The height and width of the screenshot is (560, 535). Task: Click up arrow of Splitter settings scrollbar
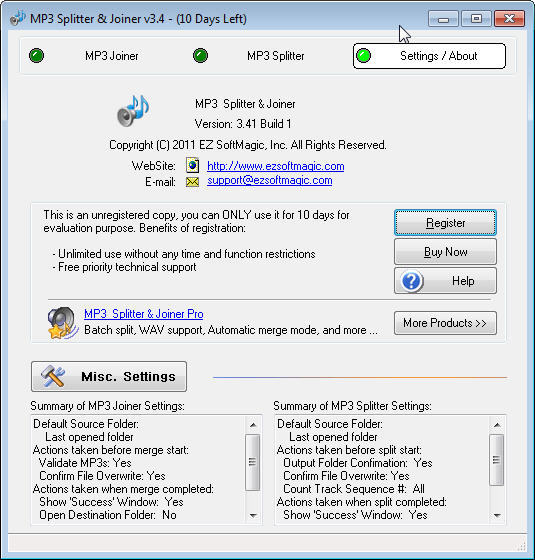[497, 425]
